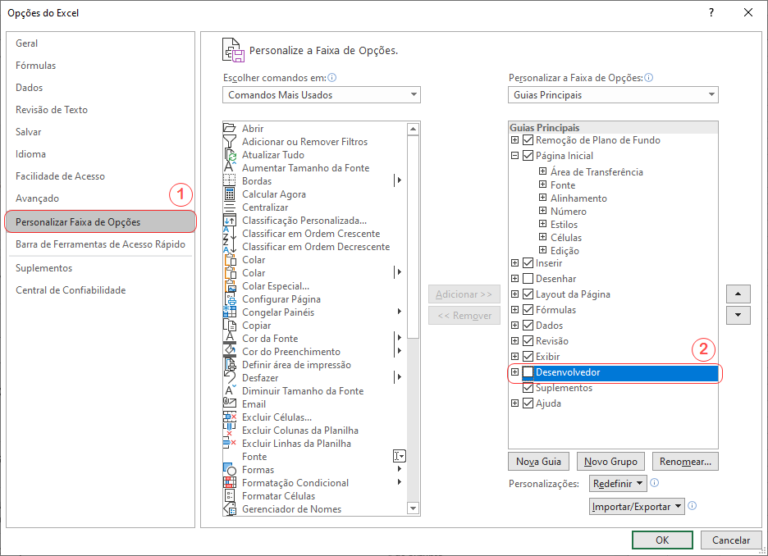Click the Bordas grid icon
The image size is (768, 556).
229,181
